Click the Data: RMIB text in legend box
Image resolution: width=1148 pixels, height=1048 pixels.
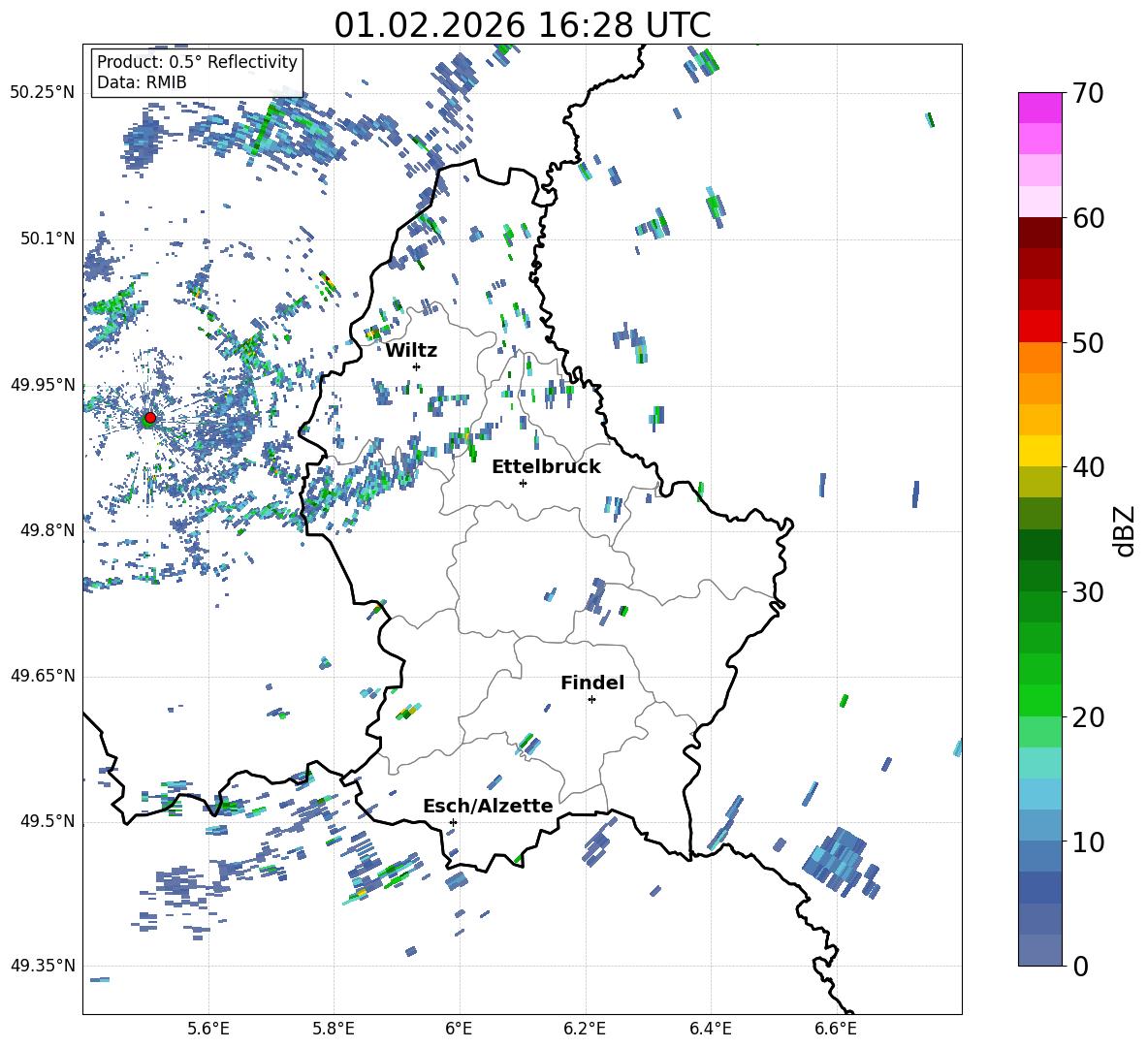tap(142, 82)
